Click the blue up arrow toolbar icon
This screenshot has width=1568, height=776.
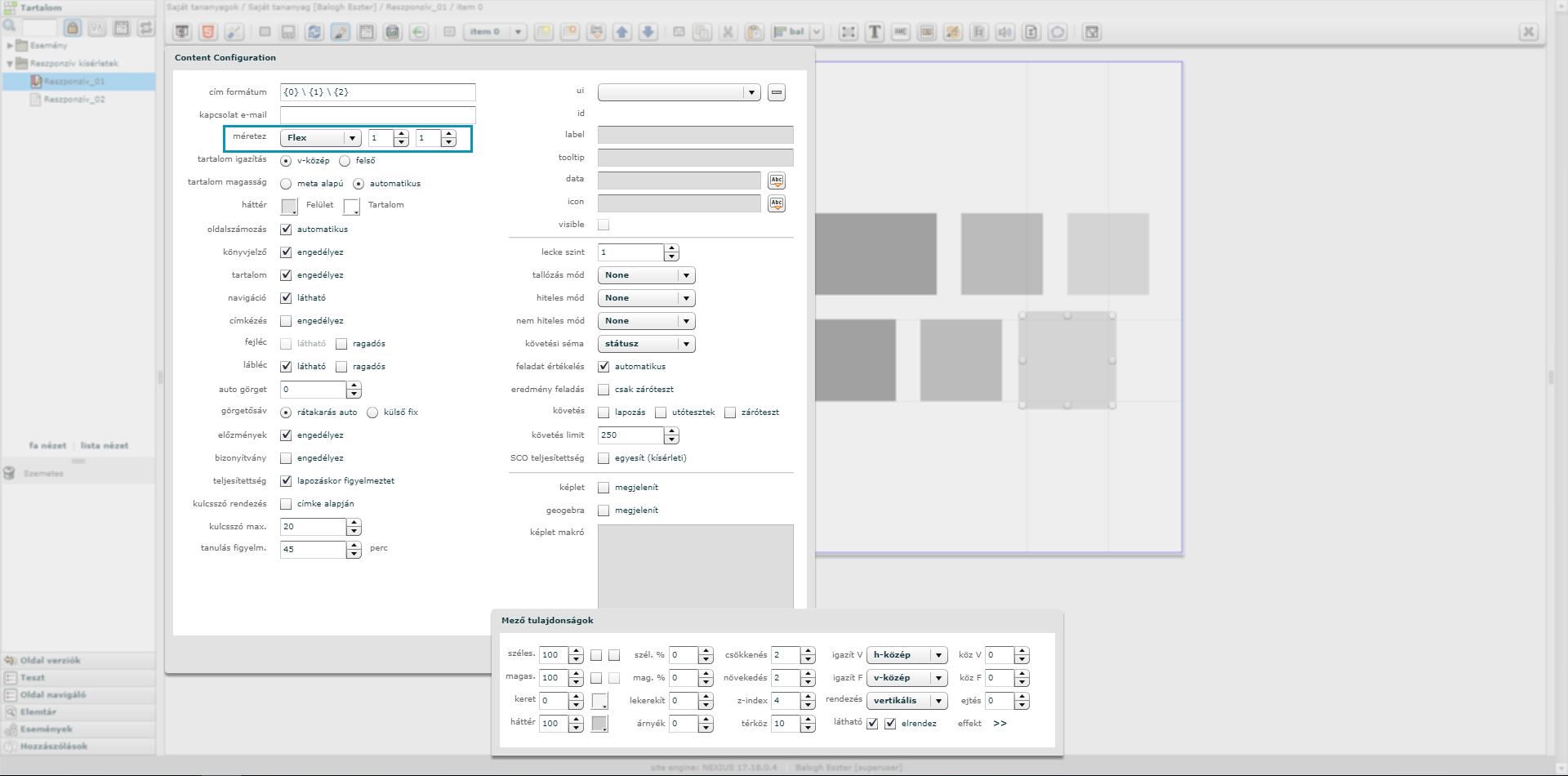pyautogui.click(x=622, y=32)
